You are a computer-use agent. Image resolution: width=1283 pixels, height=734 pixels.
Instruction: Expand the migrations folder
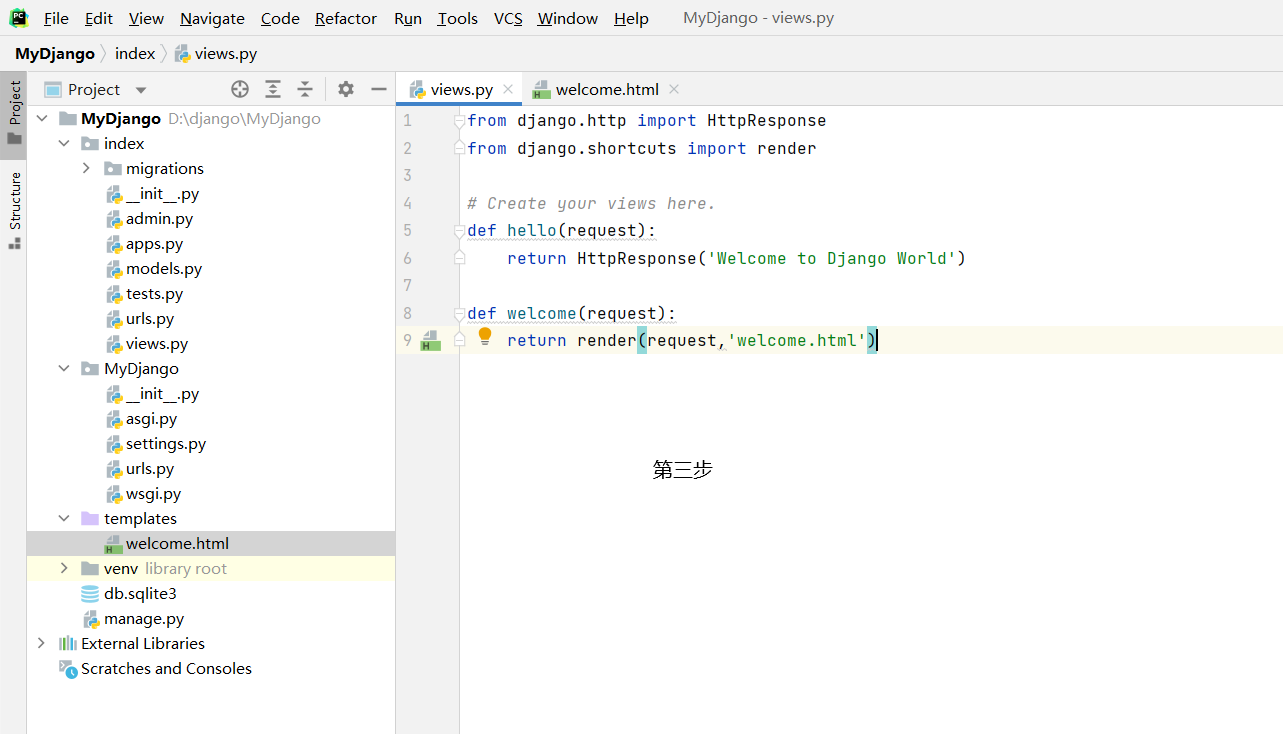[86, 168]
